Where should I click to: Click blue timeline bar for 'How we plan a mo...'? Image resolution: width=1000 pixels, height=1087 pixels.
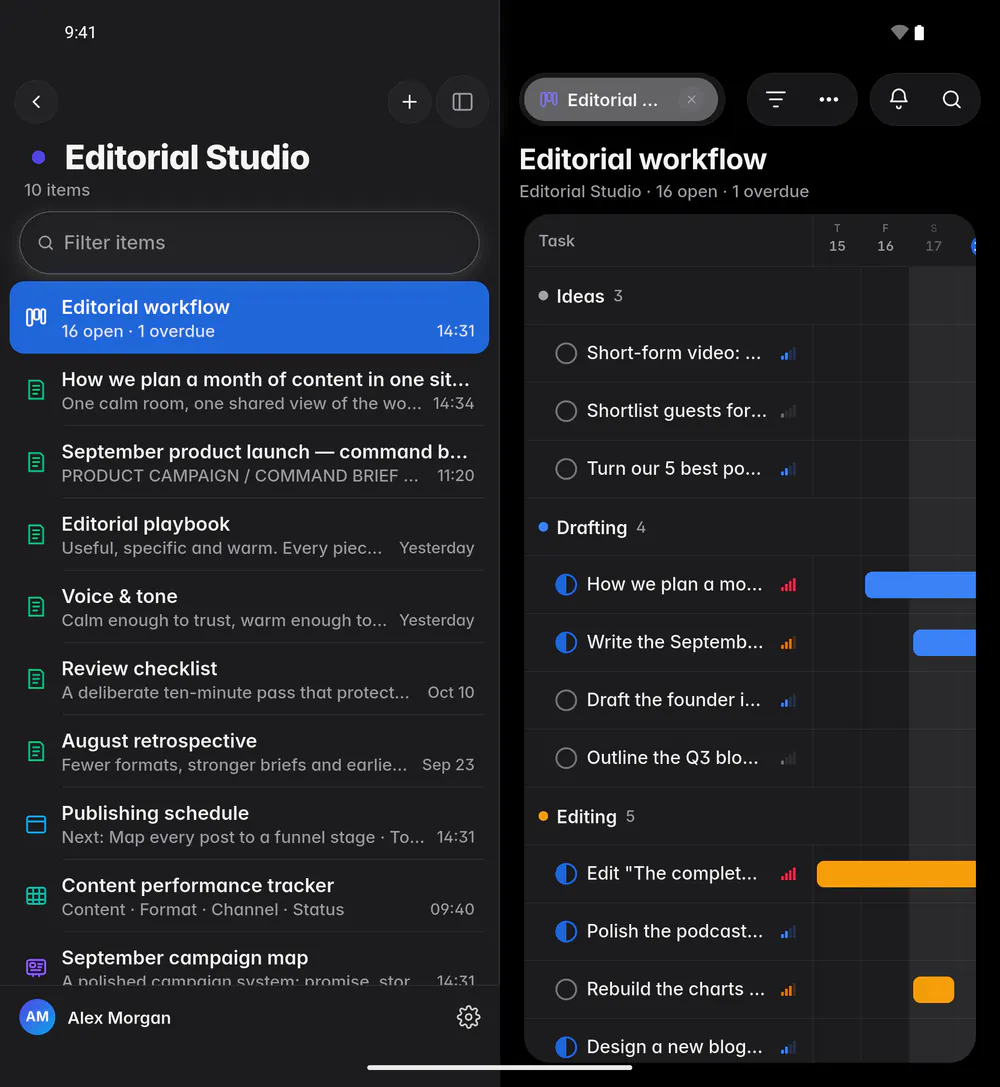click(920, 585)
